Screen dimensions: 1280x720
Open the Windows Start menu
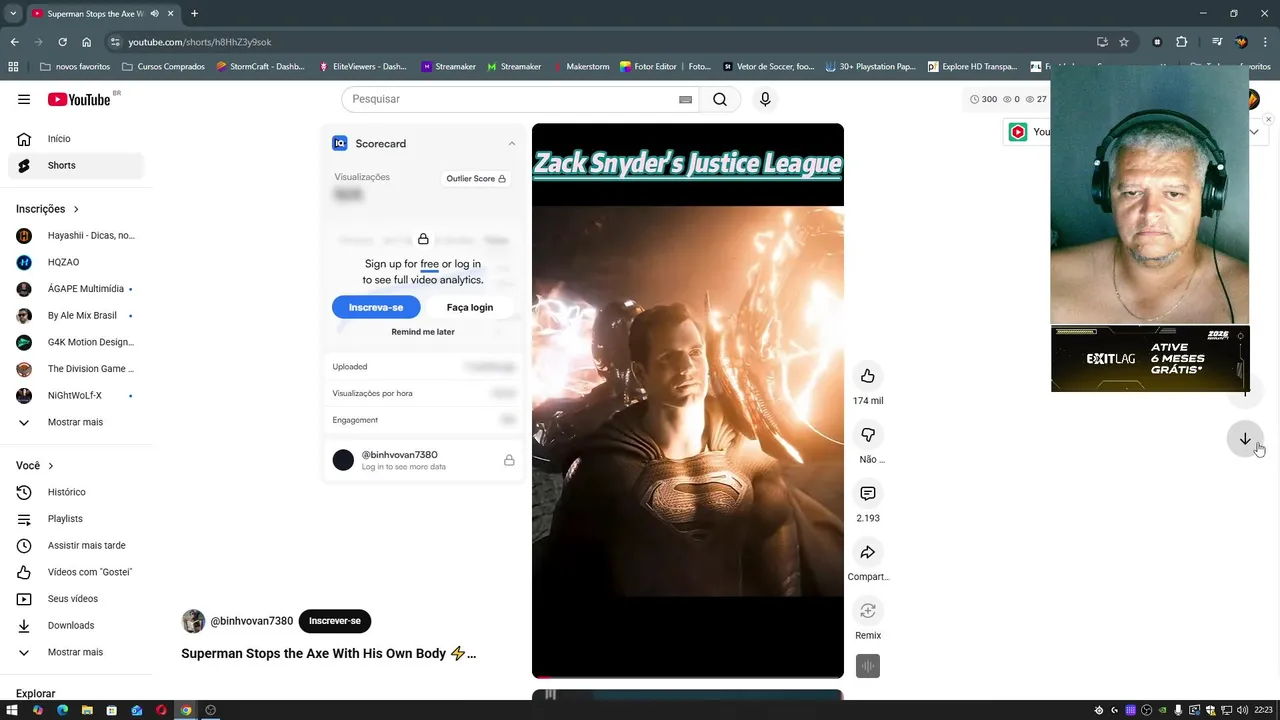(x=12, y=710)
